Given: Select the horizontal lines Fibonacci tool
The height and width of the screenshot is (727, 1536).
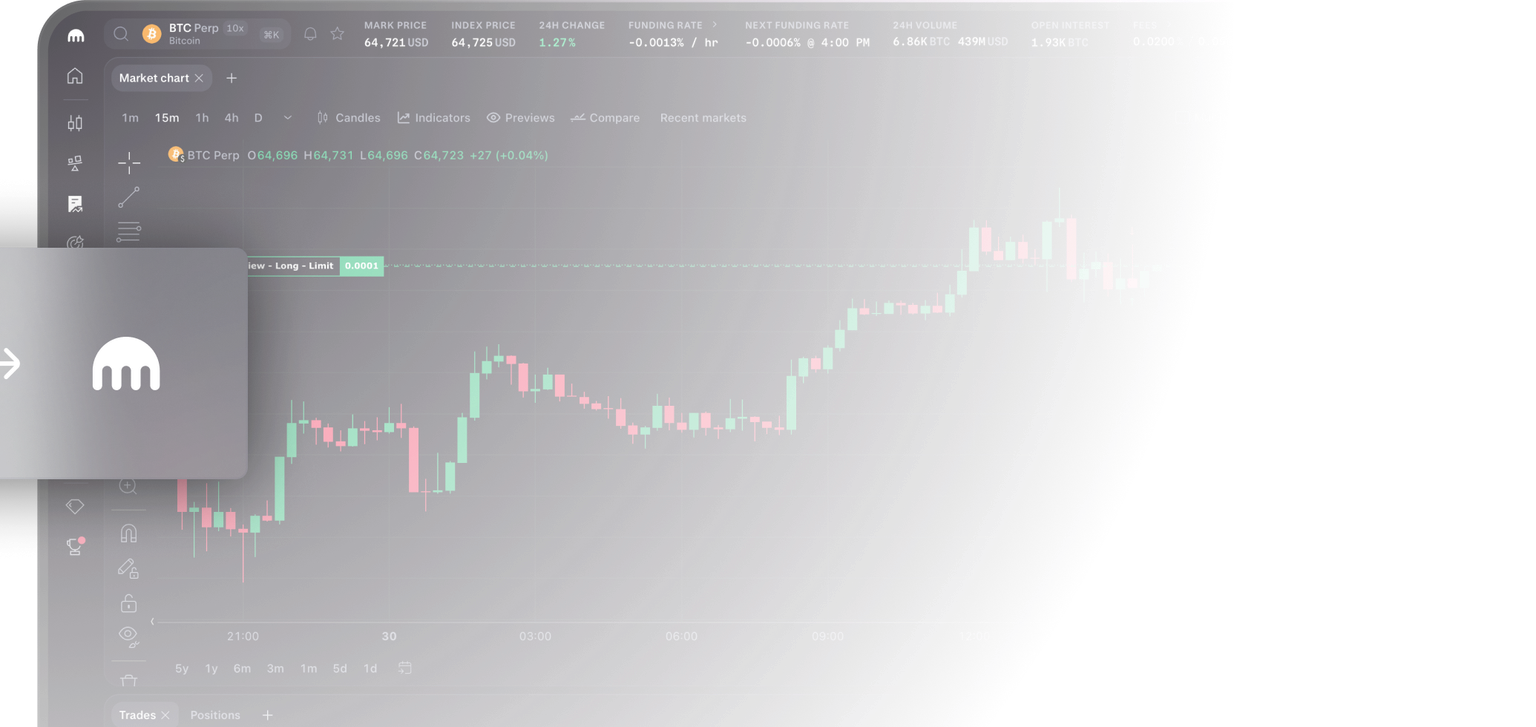Looking at the screenshot, I should 129,231.
